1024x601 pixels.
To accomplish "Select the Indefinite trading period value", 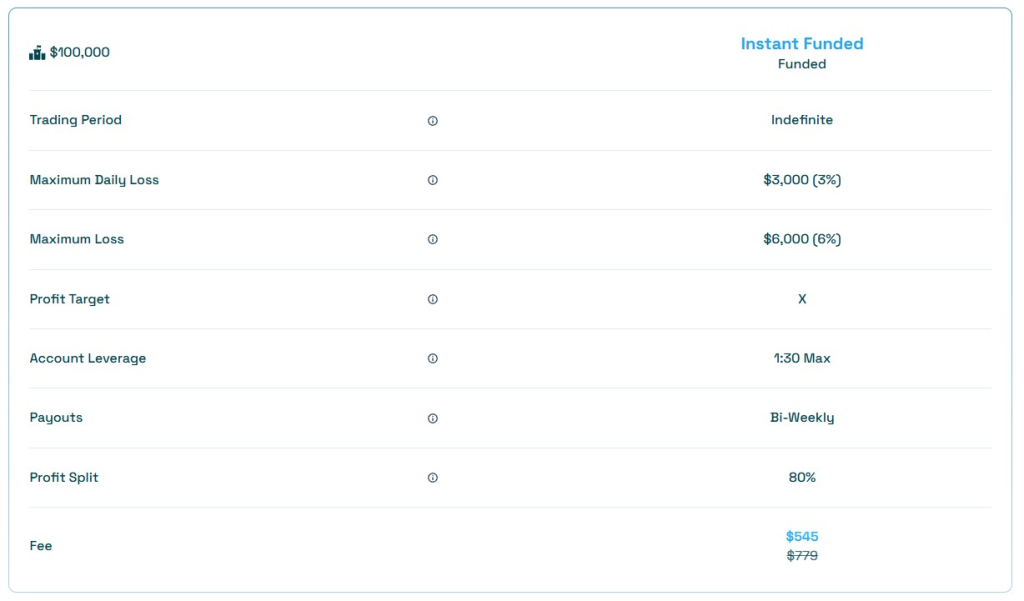I will [x=802, y=120].
